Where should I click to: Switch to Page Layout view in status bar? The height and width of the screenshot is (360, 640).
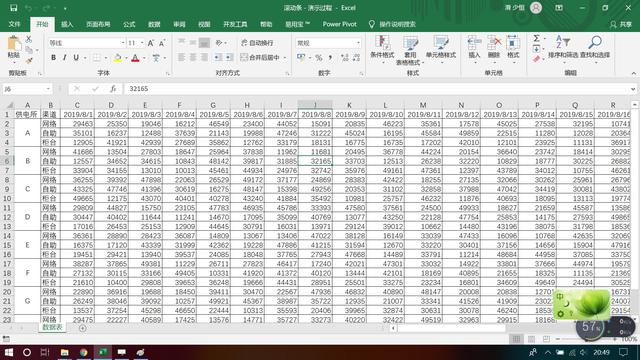531,339
